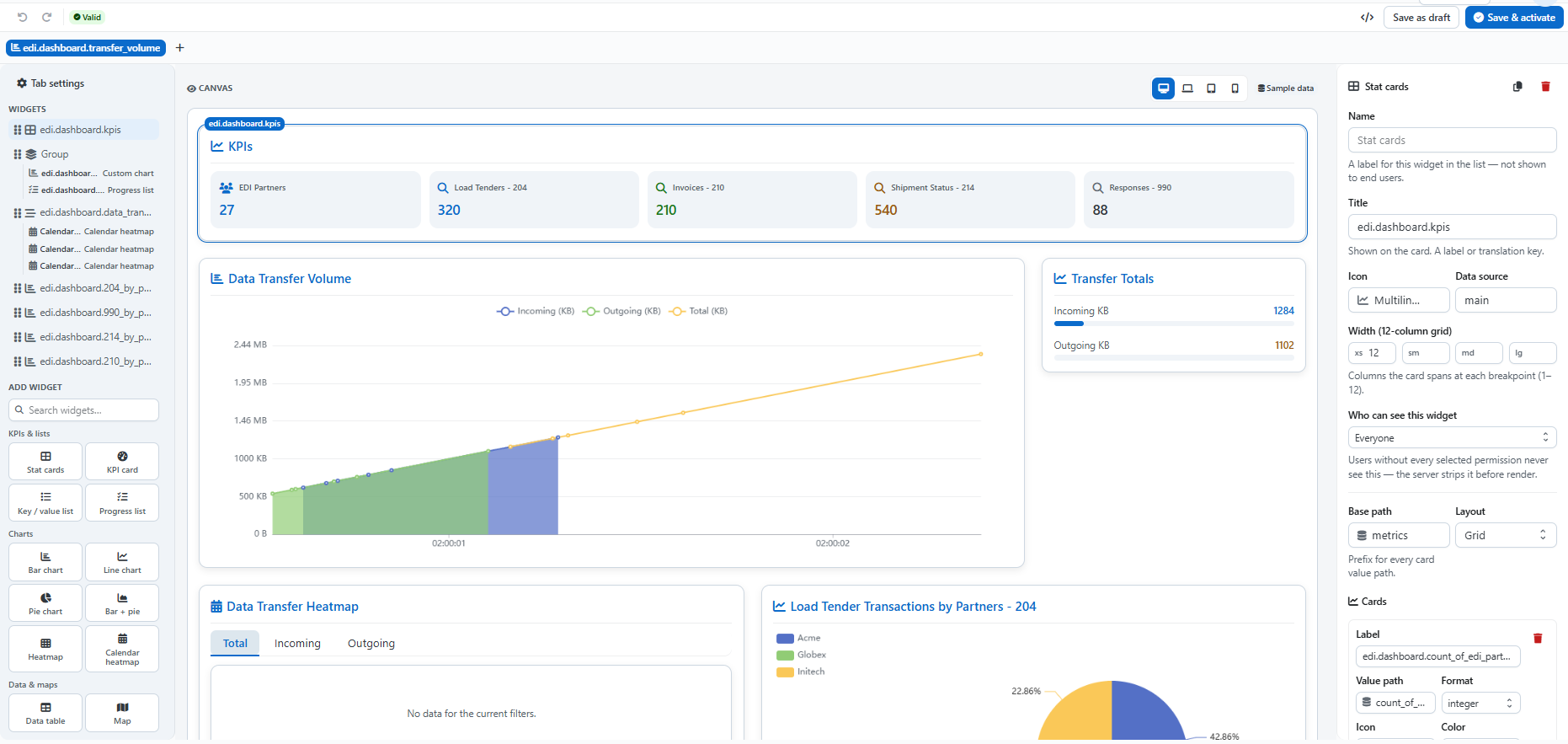The image size is (1568, 744).
Task: Click the card Label input field
Action: click(1437, 656)
